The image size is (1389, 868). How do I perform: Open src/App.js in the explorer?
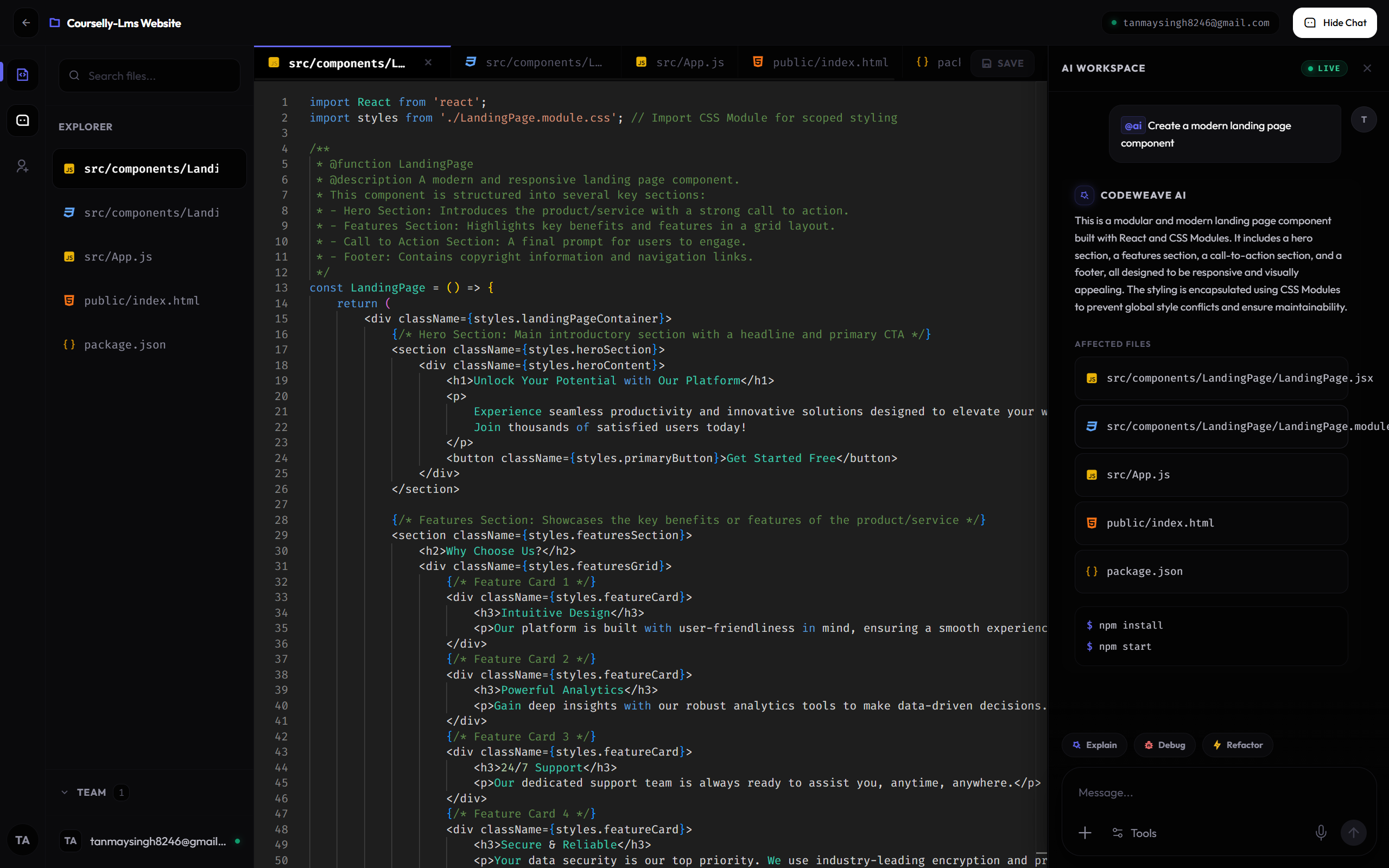click(149, 257)
